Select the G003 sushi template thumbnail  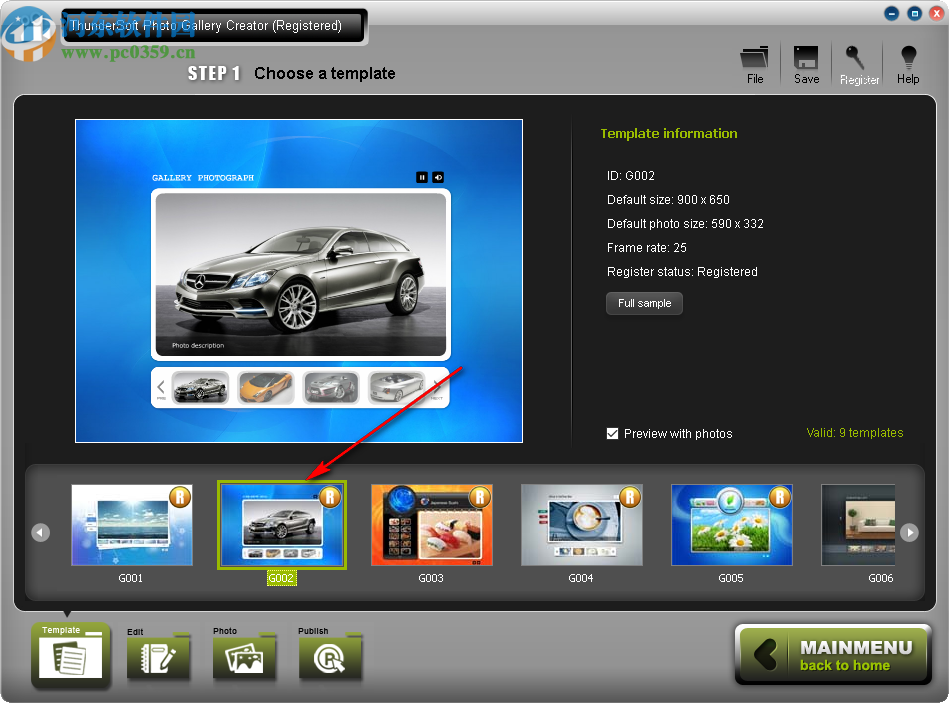[431, 524]
